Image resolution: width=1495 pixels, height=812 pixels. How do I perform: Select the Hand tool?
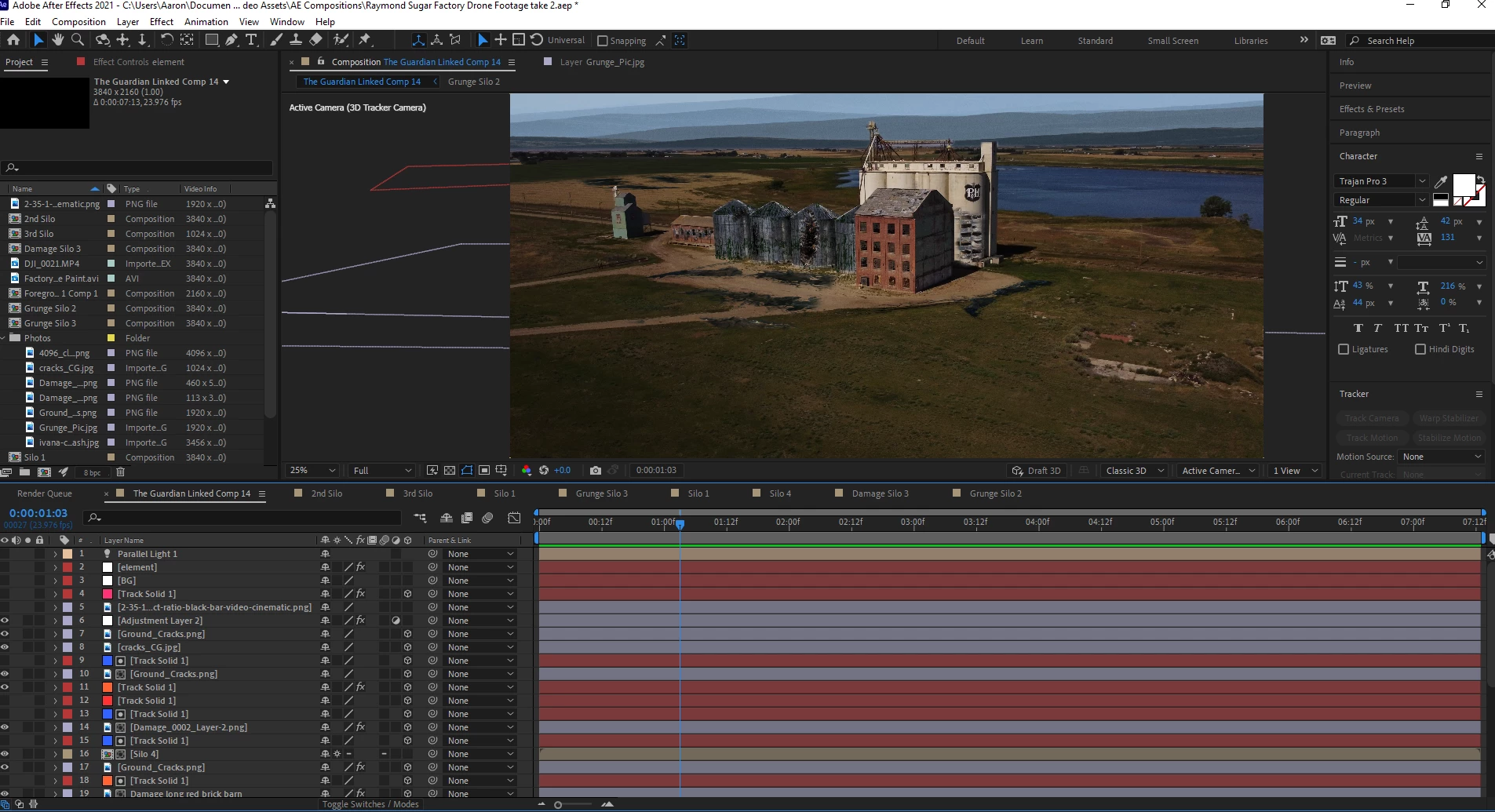(x=57, y=40)
